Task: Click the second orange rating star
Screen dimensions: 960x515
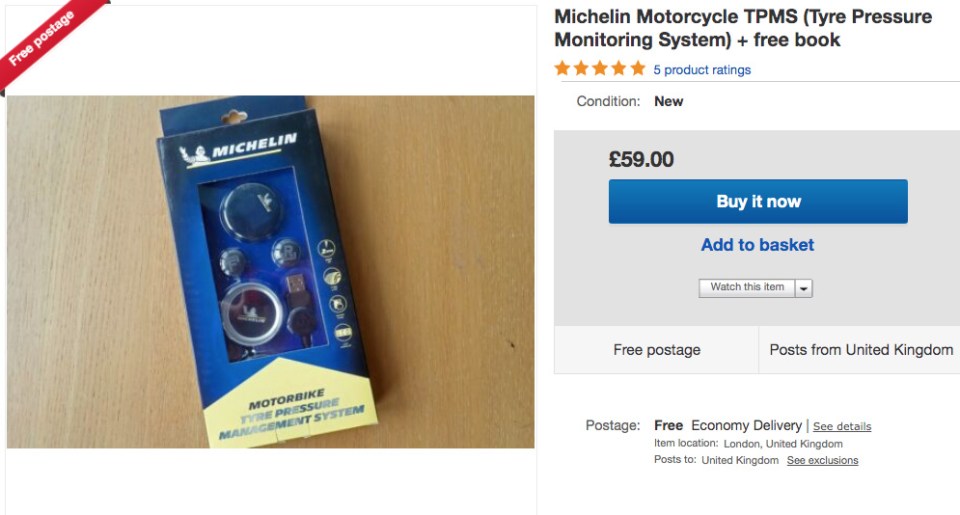Action: pos(581,68)
